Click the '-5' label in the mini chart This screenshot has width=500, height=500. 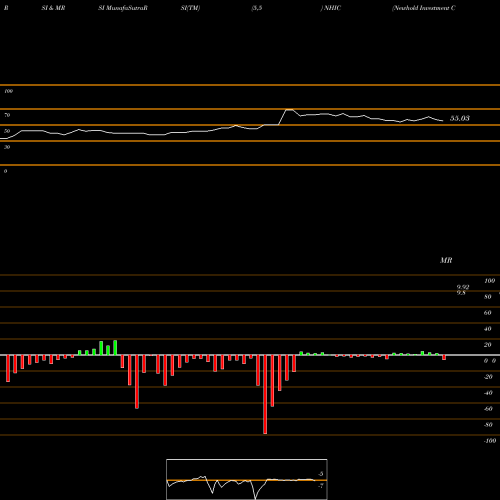tap(320, 474)
